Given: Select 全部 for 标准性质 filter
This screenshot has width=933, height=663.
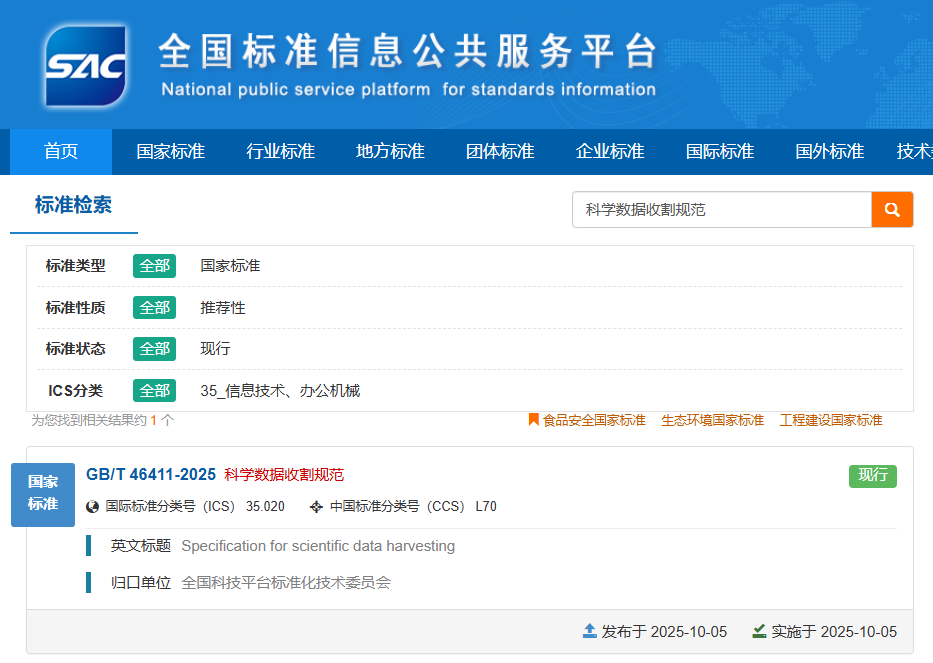Looking at the screenshot, I should pyautogui.click(x=154, y=308).
